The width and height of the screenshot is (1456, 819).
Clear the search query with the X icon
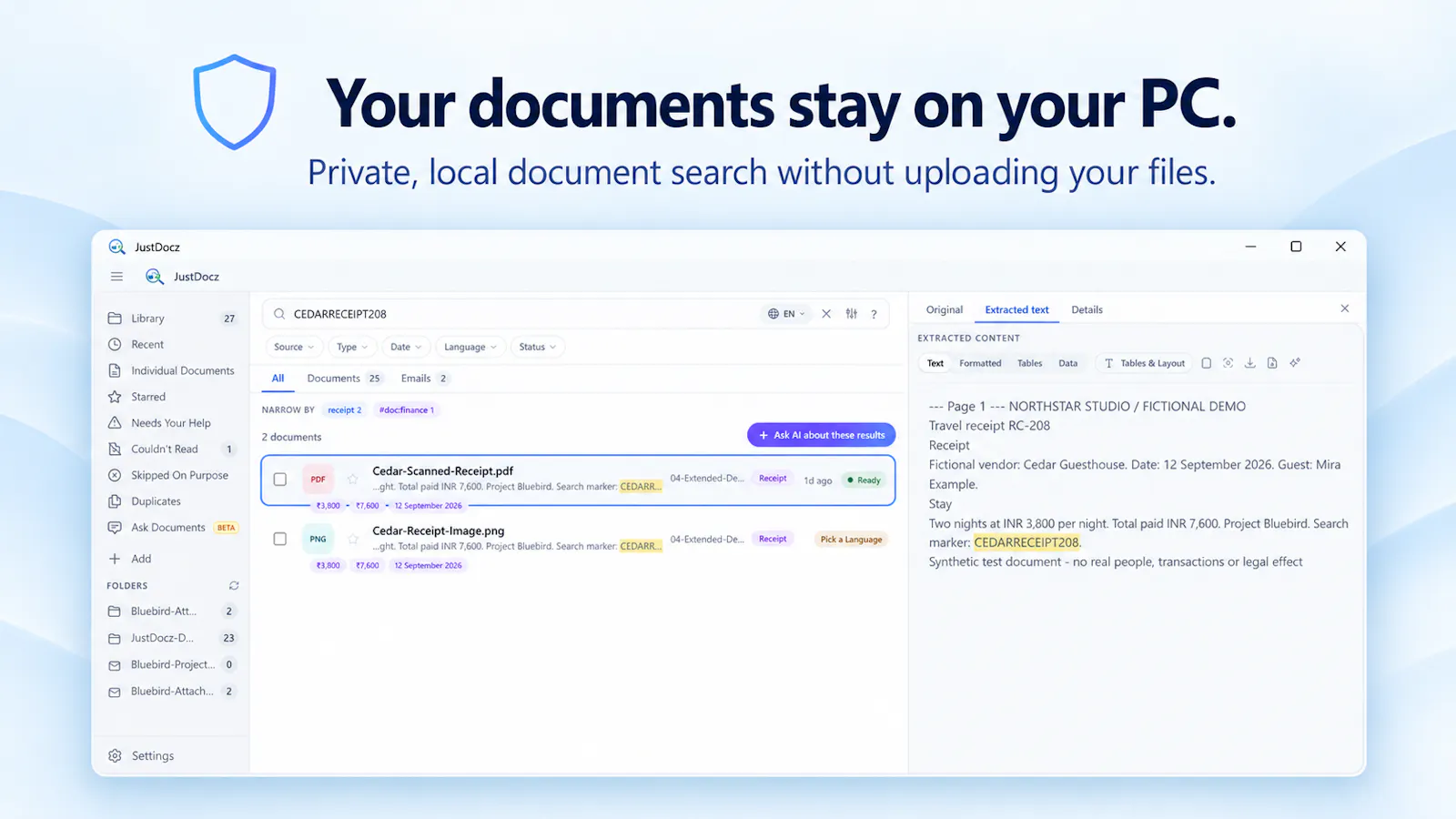826,314
